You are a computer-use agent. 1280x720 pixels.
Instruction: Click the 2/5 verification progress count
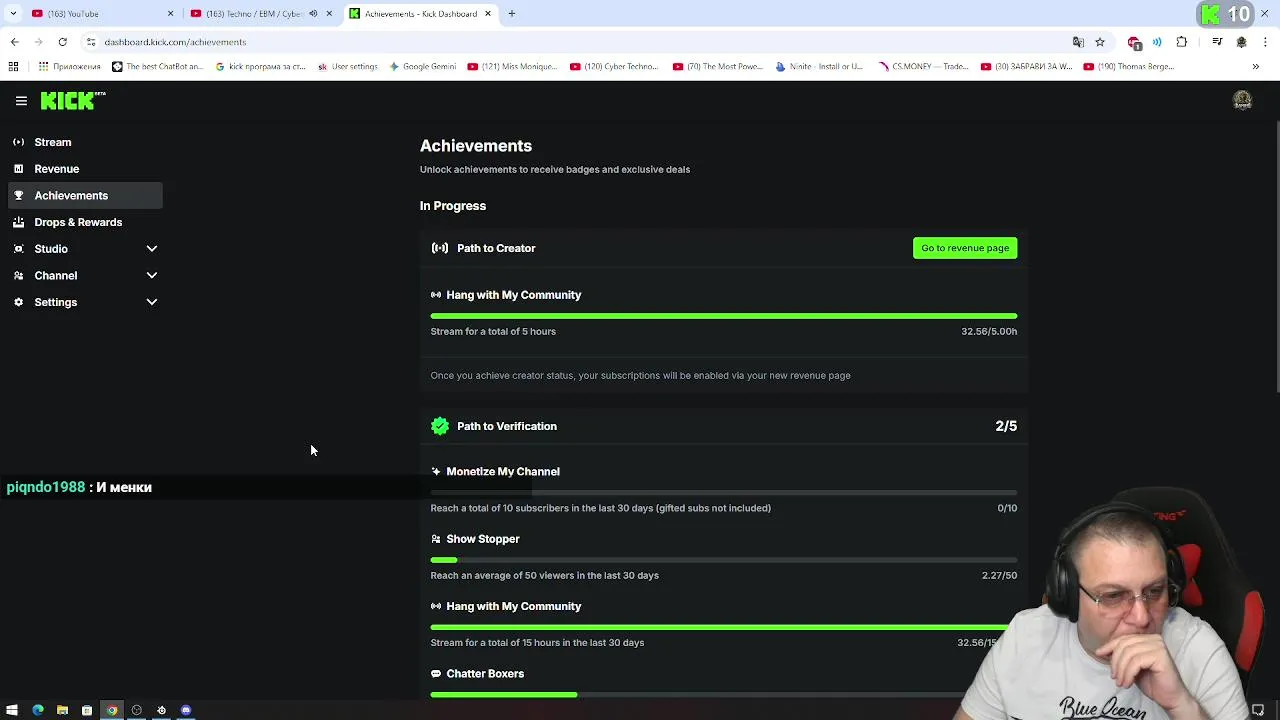point(1006,426)
